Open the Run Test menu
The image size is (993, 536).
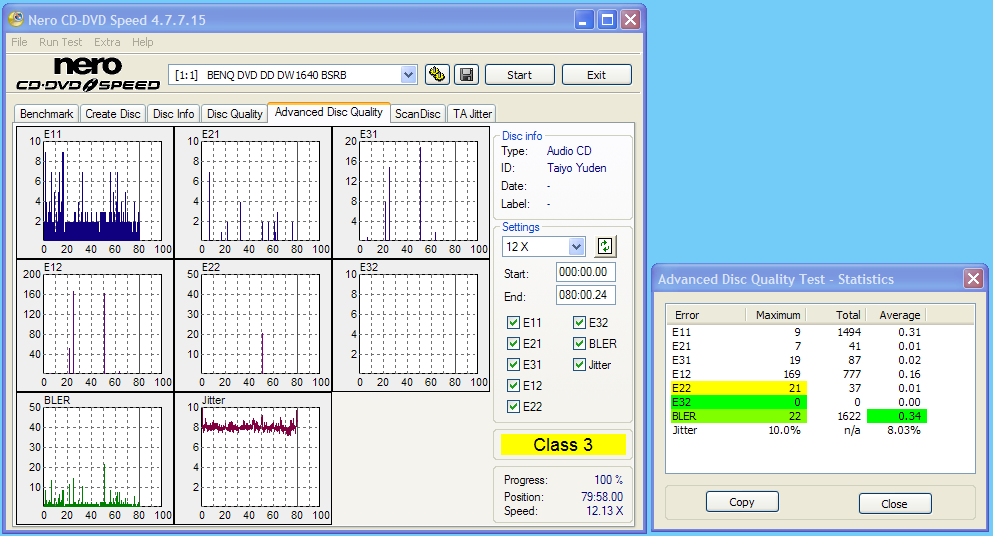click(60, 42)
